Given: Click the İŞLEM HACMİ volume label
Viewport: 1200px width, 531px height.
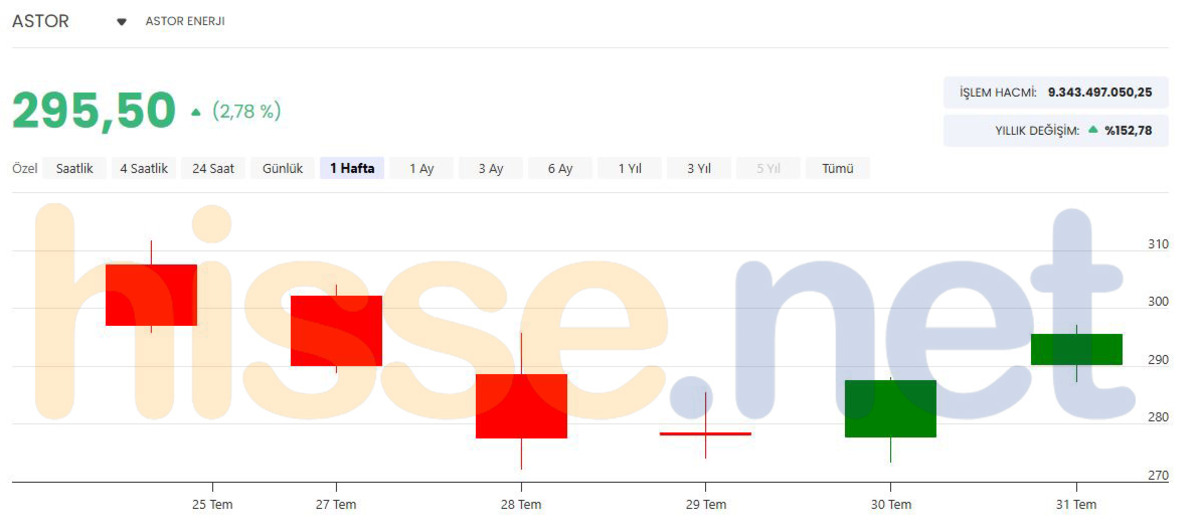Looking at the screenshot, I should tap(998, 92).
